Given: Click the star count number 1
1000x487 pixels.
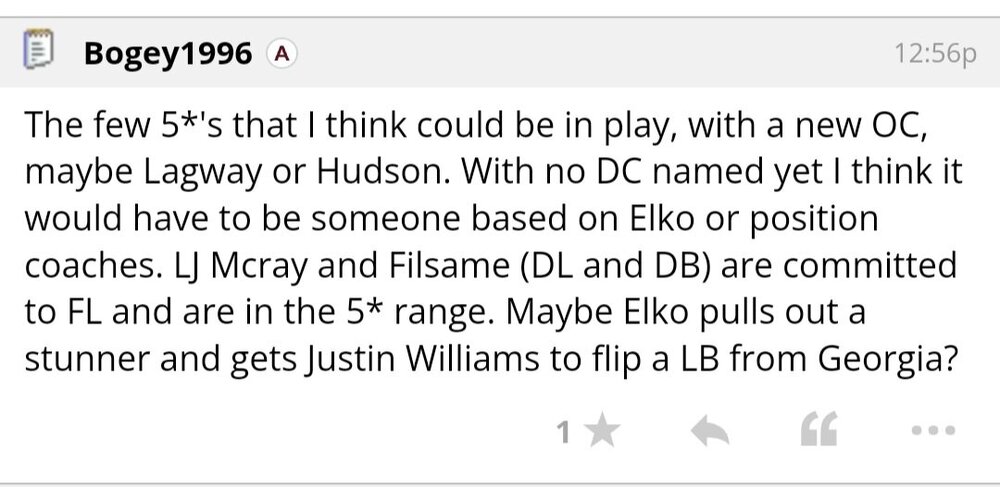Looking at the screenshot, I should [563, 433].
